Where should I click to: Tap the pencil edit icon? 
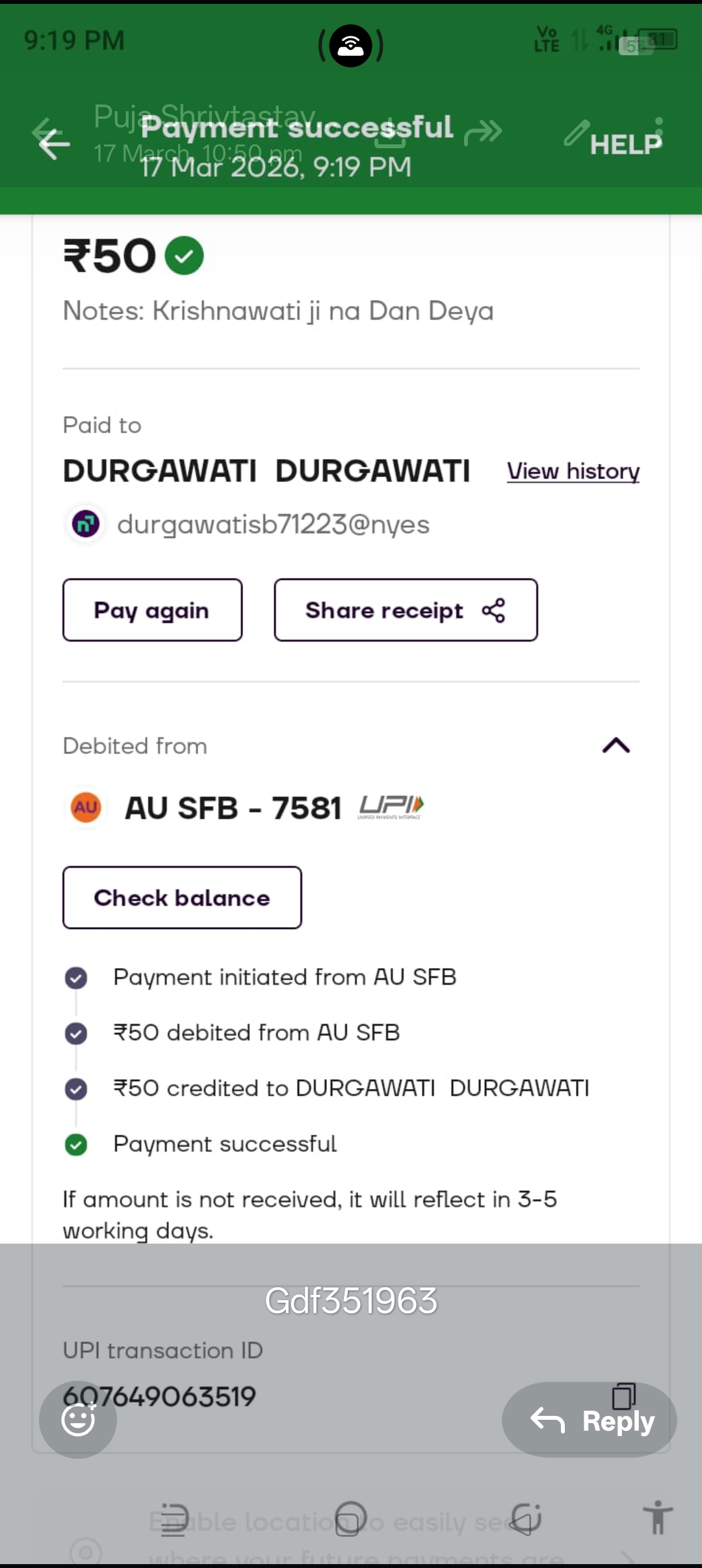[x=577, y=133]
